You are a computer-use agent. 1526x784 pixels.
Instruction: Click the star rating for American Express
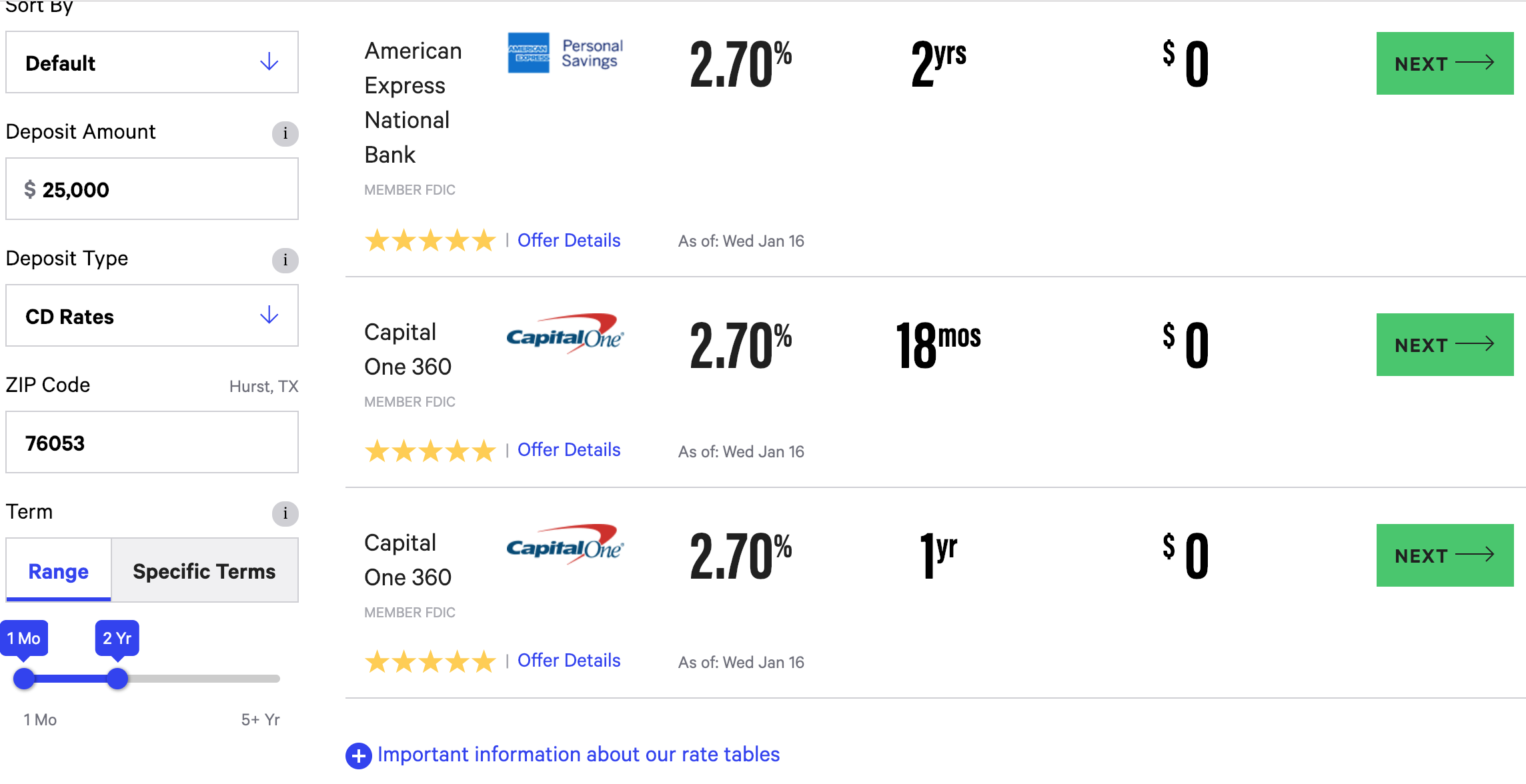click(x=430, y=241)
